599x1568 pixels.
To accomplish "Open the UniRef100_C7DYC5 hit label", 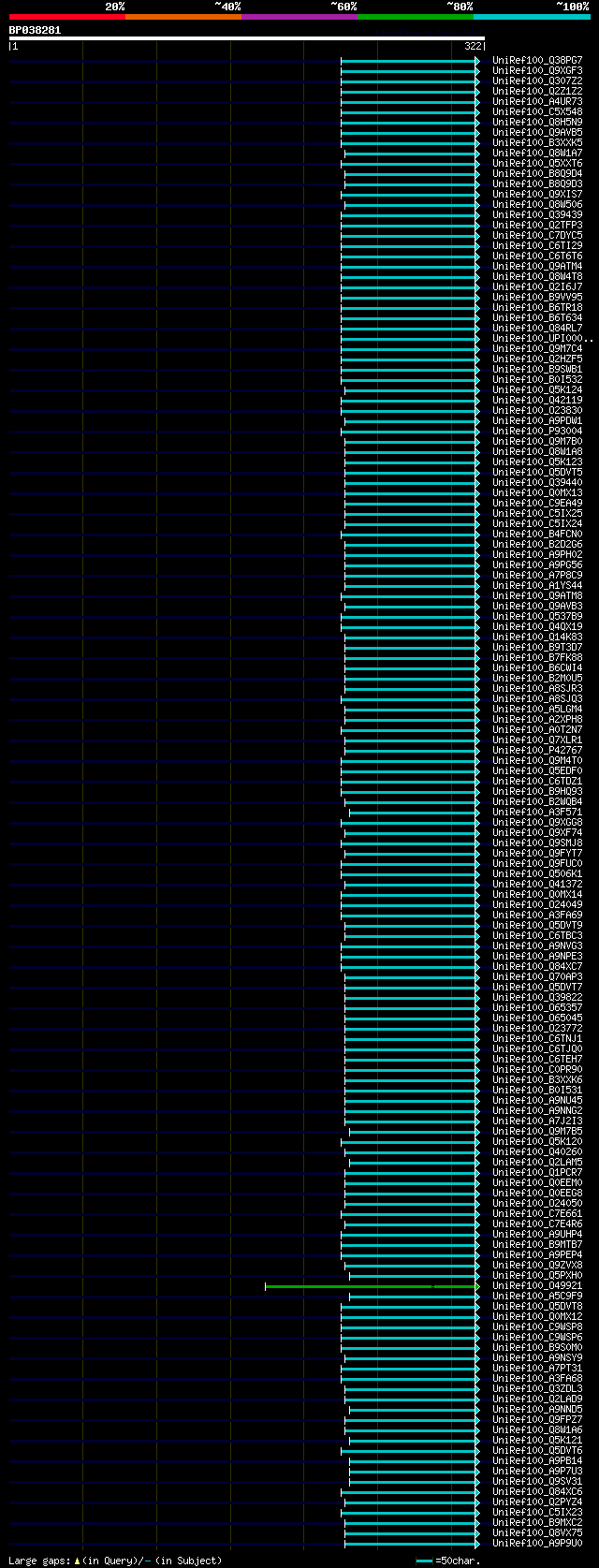I will coord(537,236).
